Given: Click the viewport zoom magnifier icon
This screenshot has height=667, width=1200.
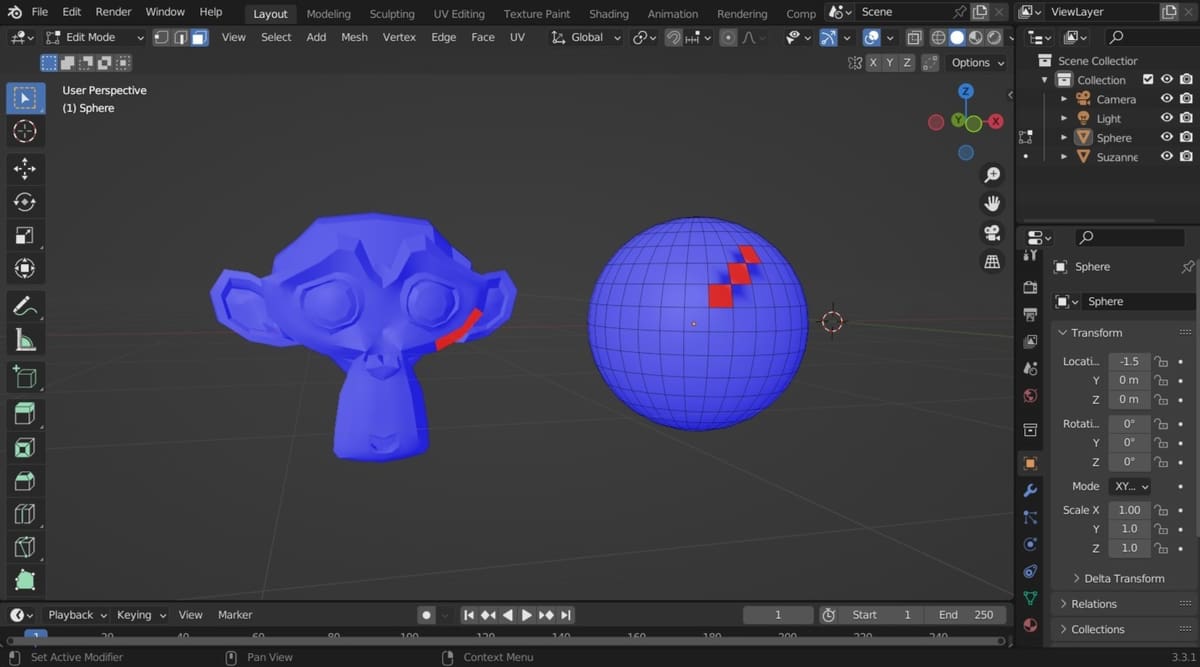Looking at the screenshot, I should (x=992, y=175).
